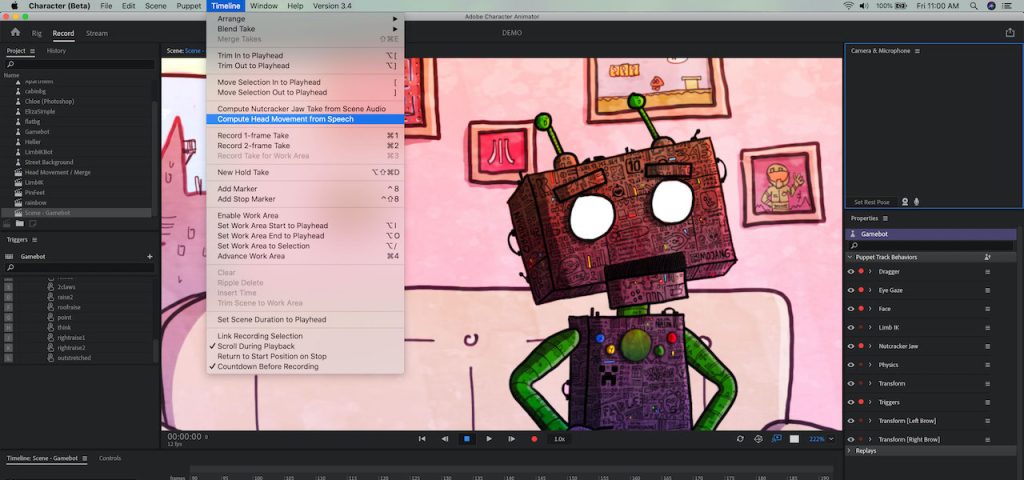1024x480 pixels.
Task: Open the 222% zoom level dropdown
Action: pyautogui.click(x=821, y=439)
